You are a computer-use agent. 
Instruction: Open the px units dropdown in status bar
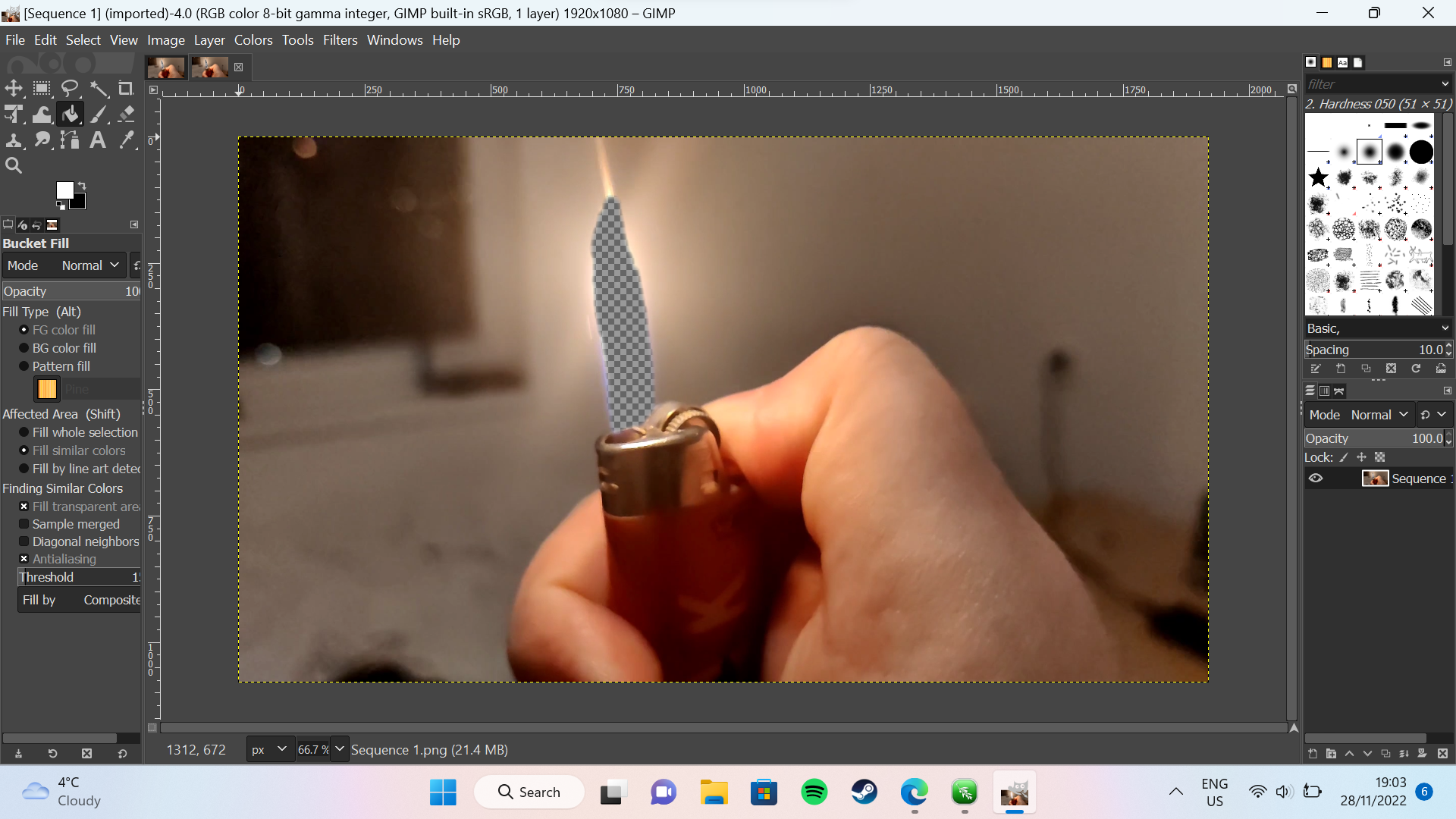tap(271, 749)
